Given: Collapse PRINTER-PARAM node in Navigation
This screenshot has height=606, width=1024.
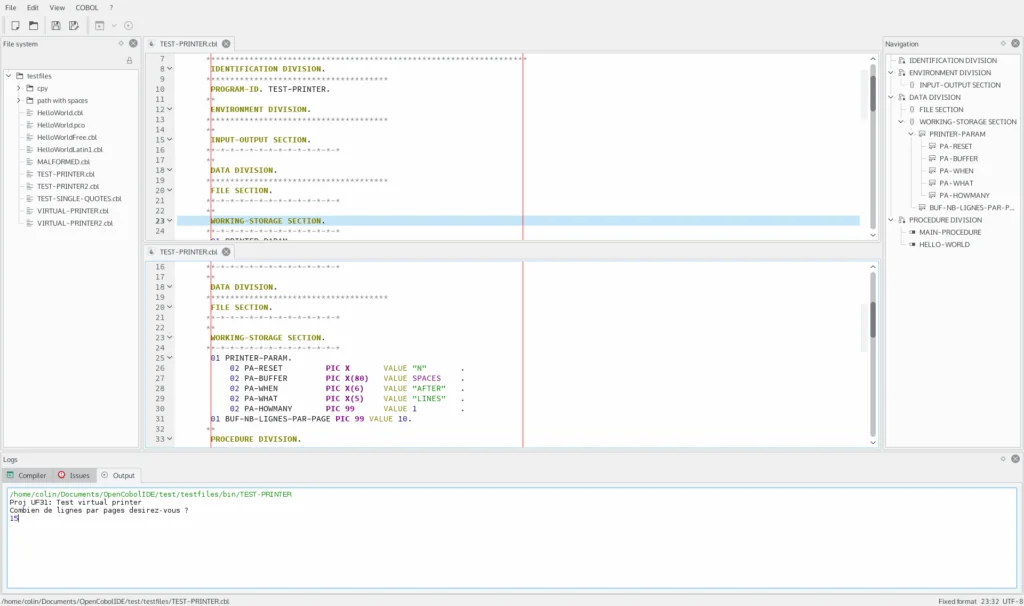Looking at the screenshot, I should (911, 134).
